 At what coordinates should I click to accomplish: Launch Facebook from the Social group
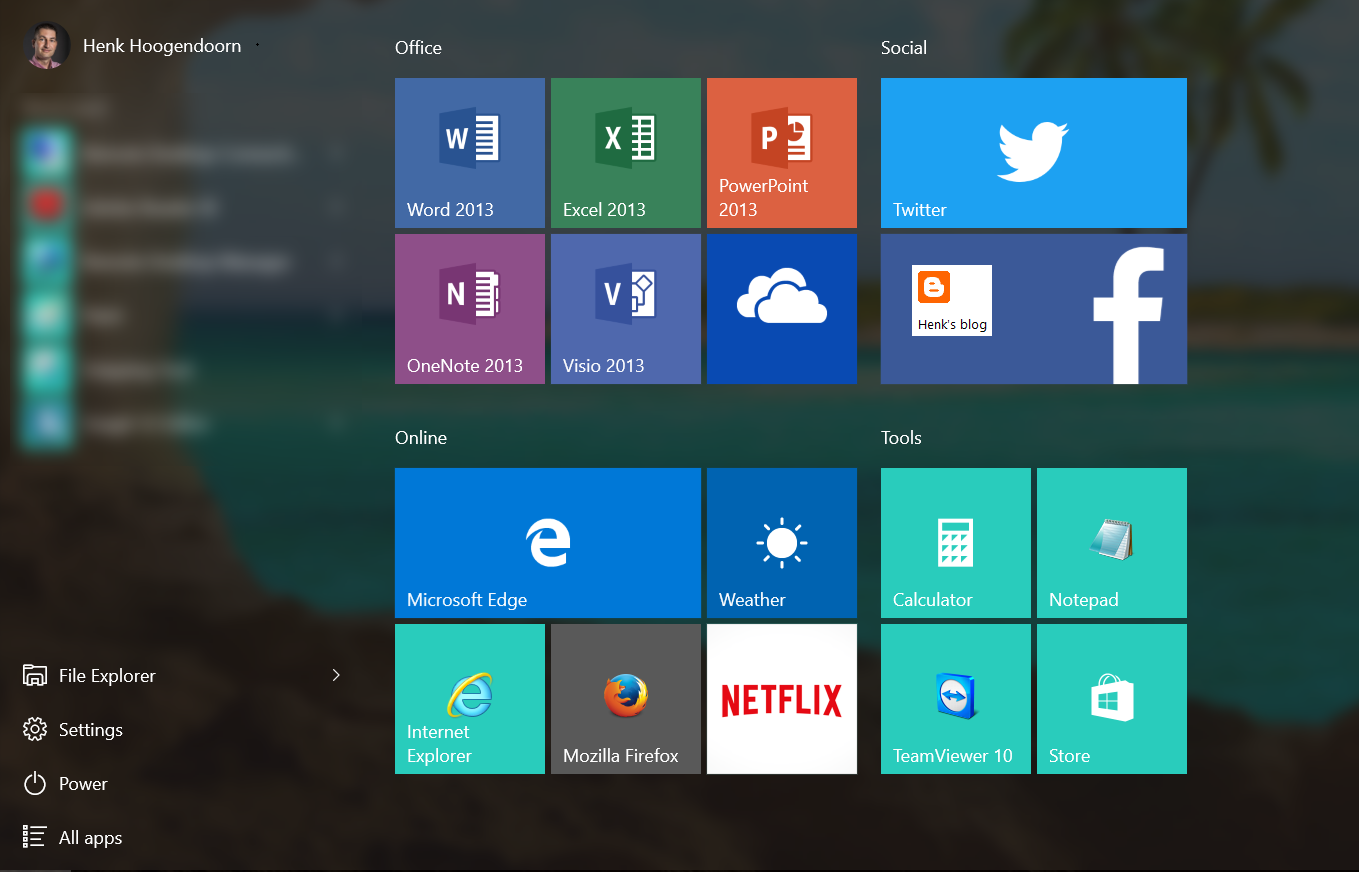pos(1100,308)
